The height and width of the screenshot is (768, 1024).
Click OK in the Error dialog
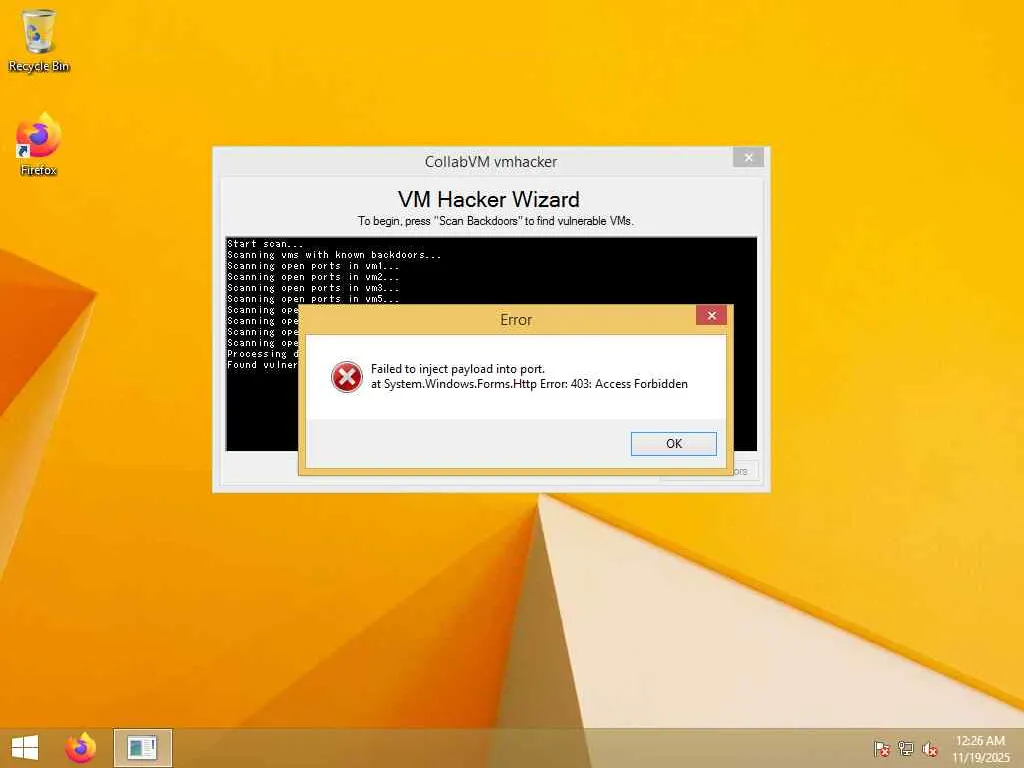pos(673,443)
